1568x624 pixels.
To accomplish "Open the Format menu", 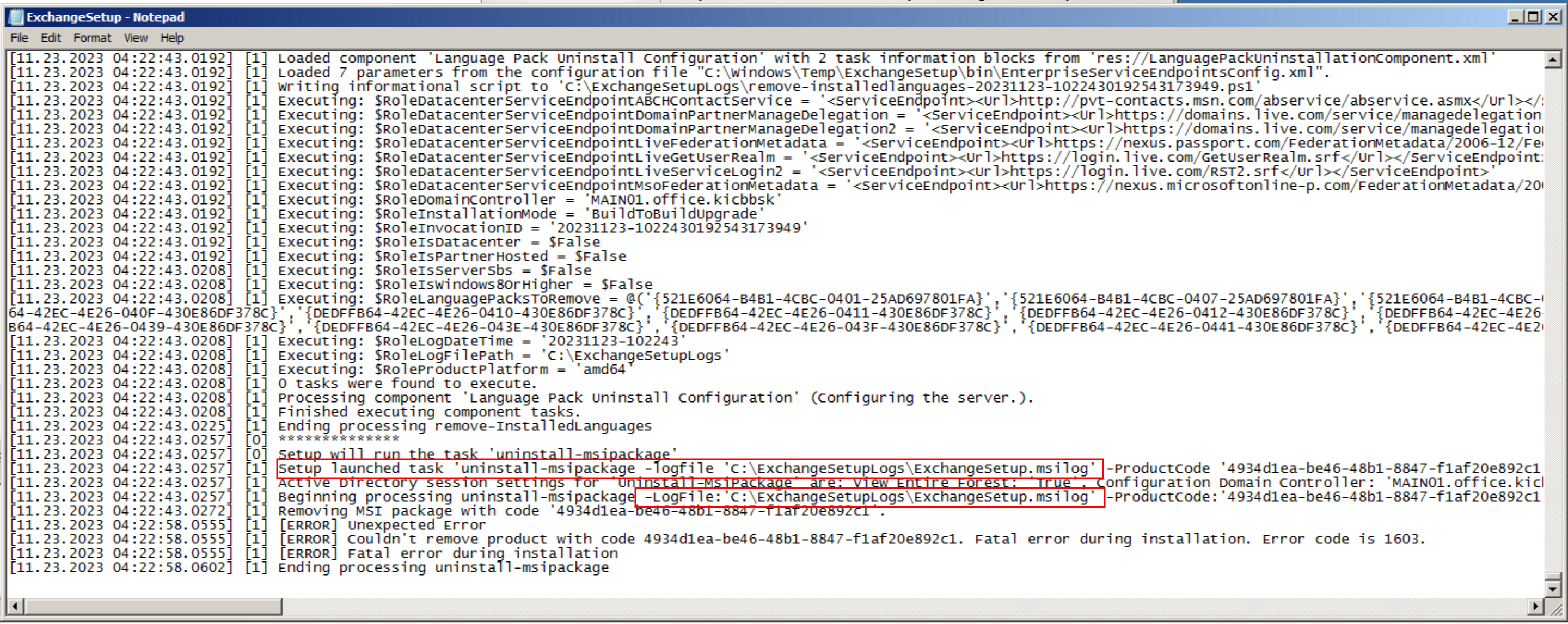I will tap(93, 38).
